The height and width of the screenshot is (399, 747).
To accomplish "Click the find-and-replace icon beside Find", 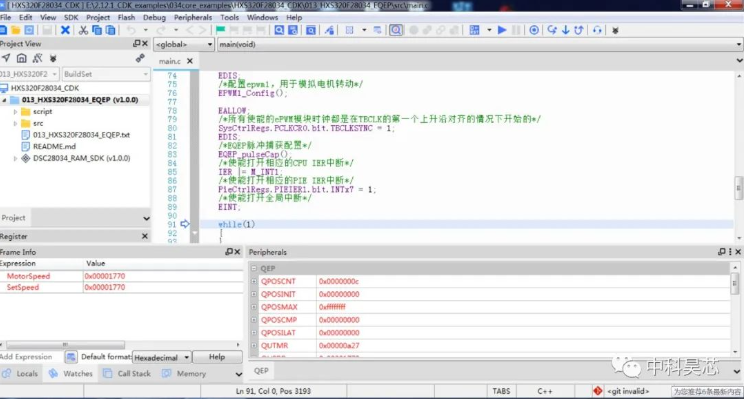I will [x=293, y=30].
